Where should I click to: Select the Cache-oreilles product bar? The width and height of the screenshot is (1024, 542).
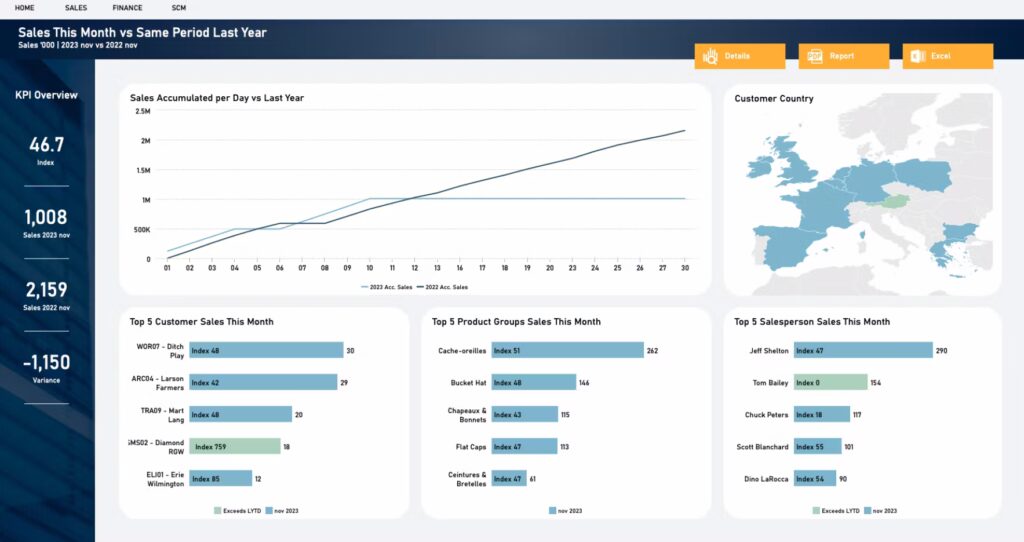click(568, 351)
